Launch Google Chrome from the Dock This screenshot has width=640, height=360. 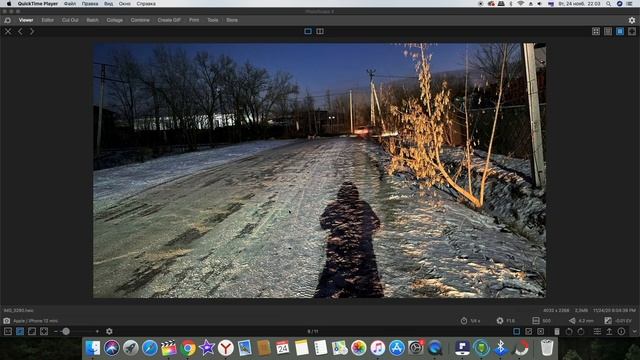point(188,348)
